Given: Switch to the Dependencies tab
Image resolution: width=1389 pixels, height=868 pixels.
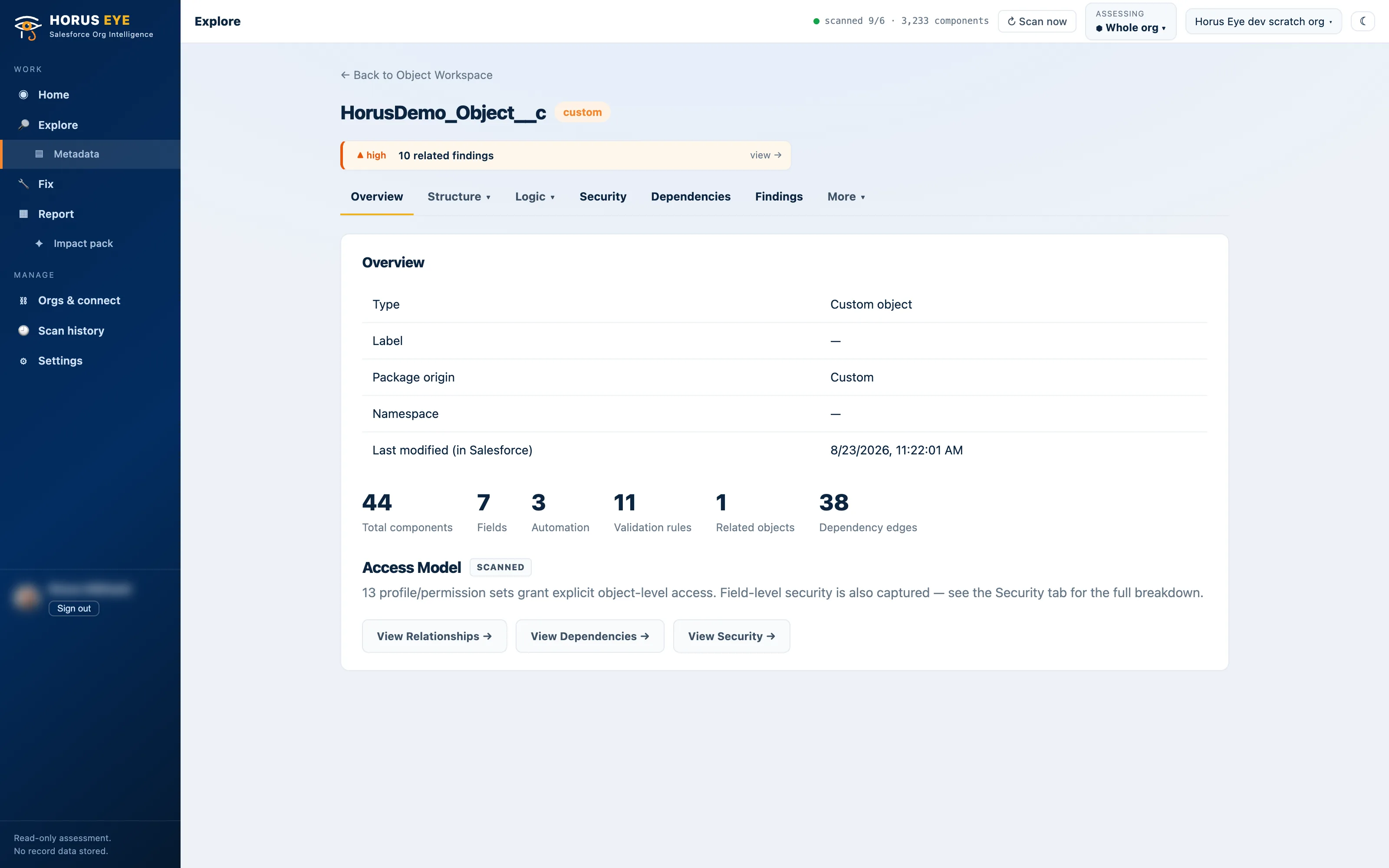Looking at the screenshot, I should coord(691,197).
